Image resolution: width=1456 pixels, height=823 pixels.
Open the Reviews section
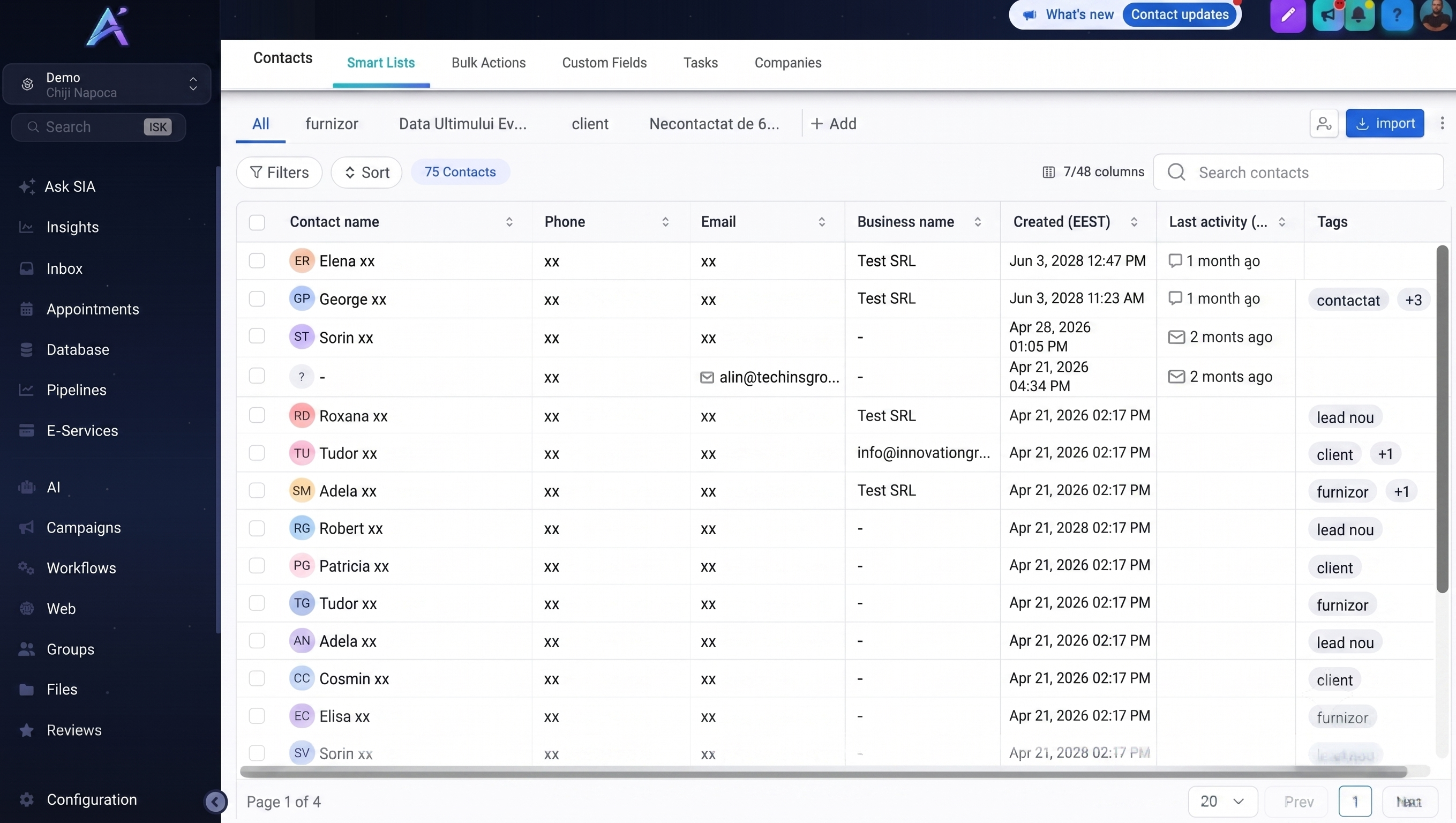tap(61, 730)
